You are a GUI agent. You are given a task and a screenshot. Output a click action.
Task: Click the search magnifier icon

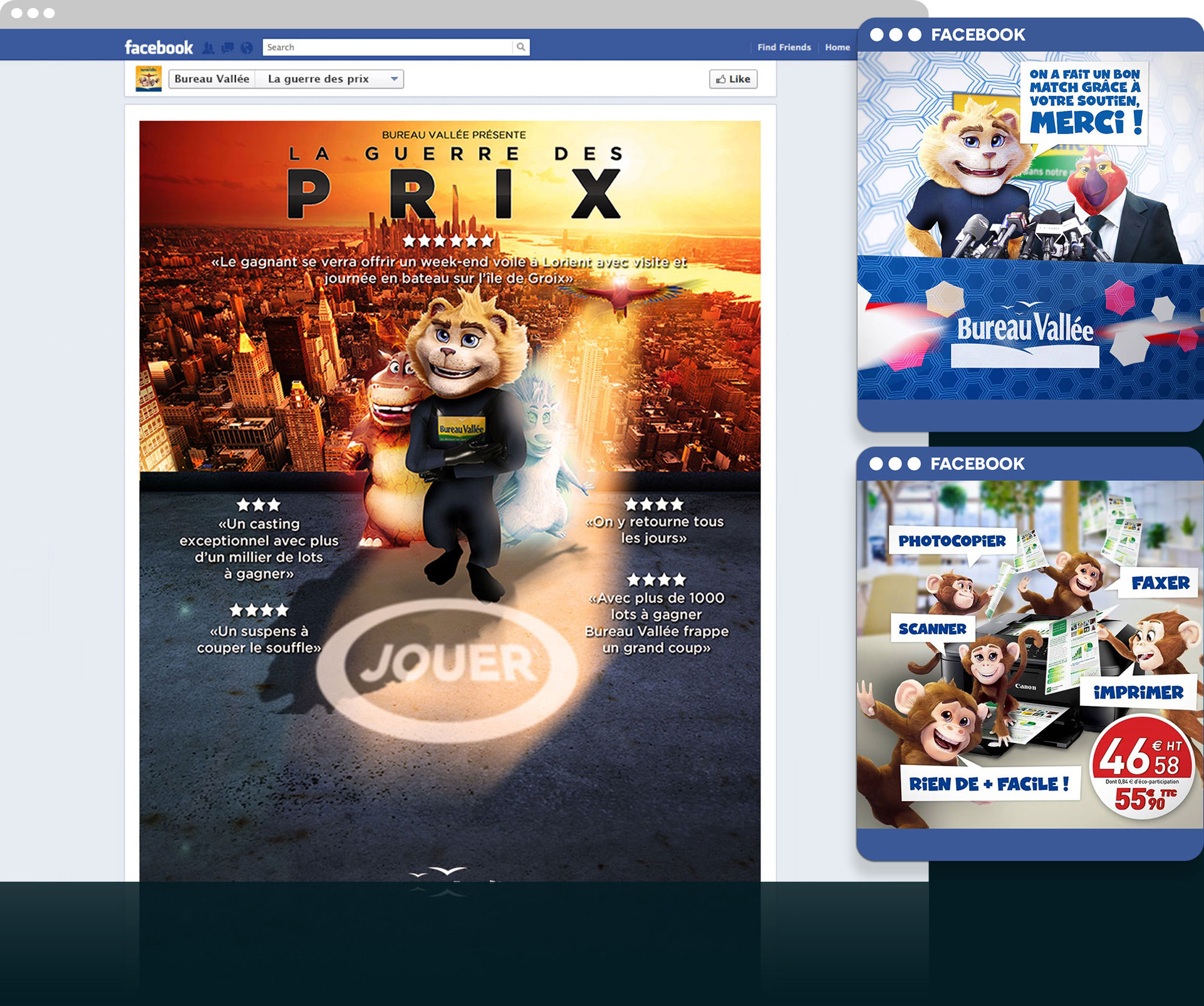521,47
